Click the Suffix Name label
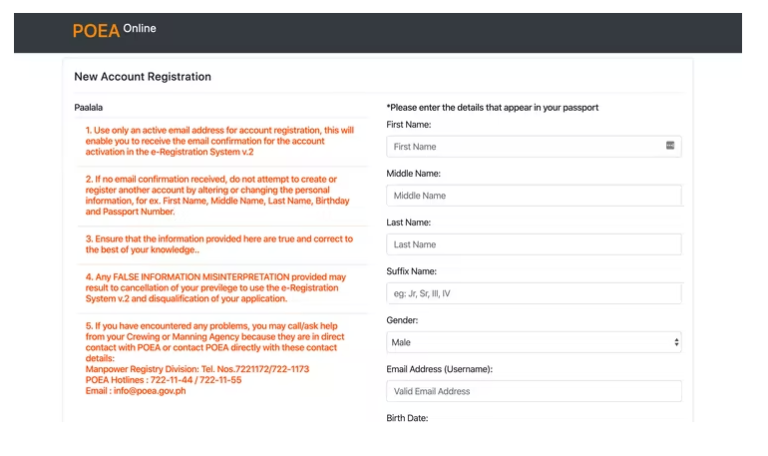768x456 pixels. tap(411, 271)
